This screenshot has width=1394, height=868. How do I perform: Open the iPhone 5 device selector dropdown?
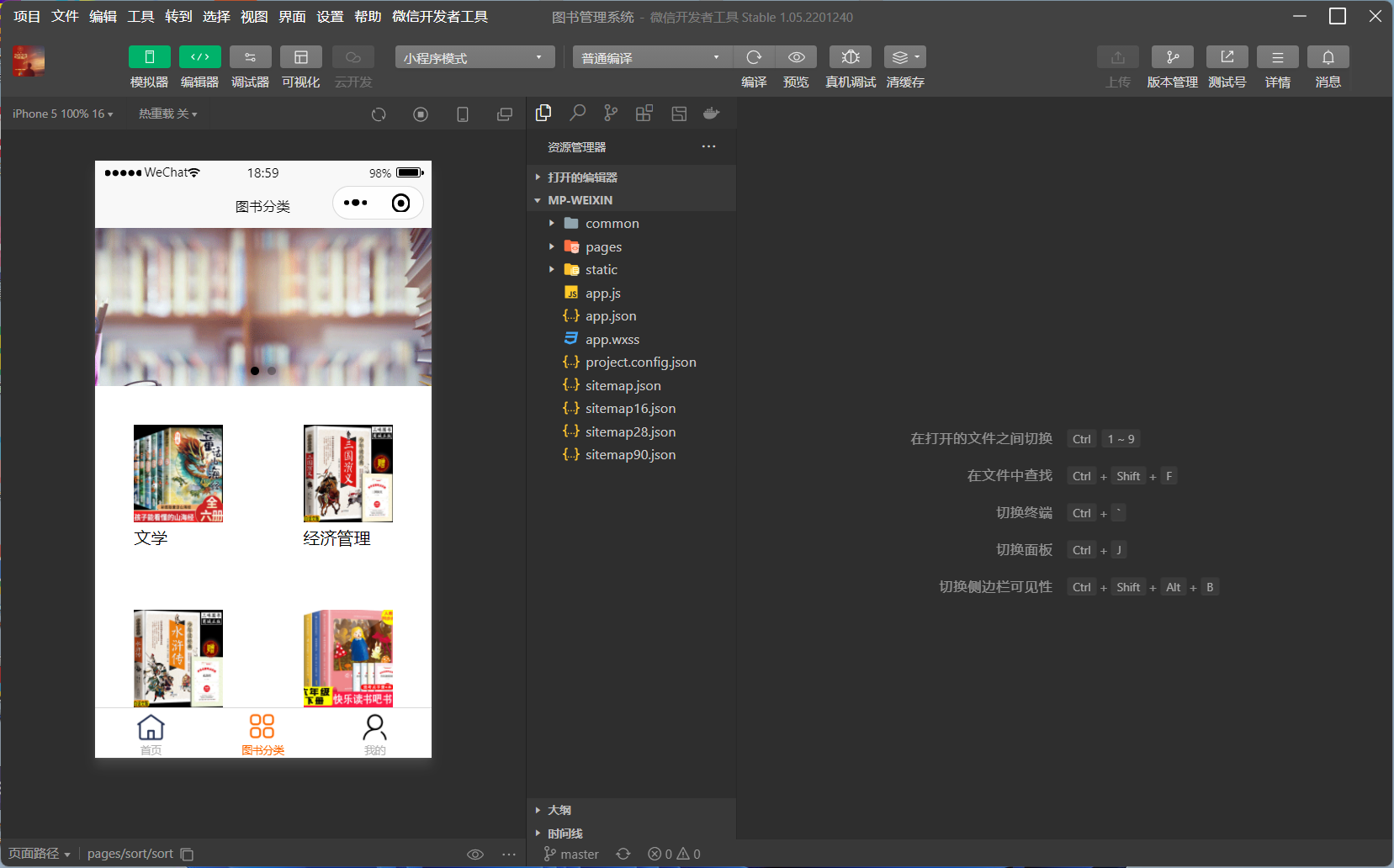(62, 114)
